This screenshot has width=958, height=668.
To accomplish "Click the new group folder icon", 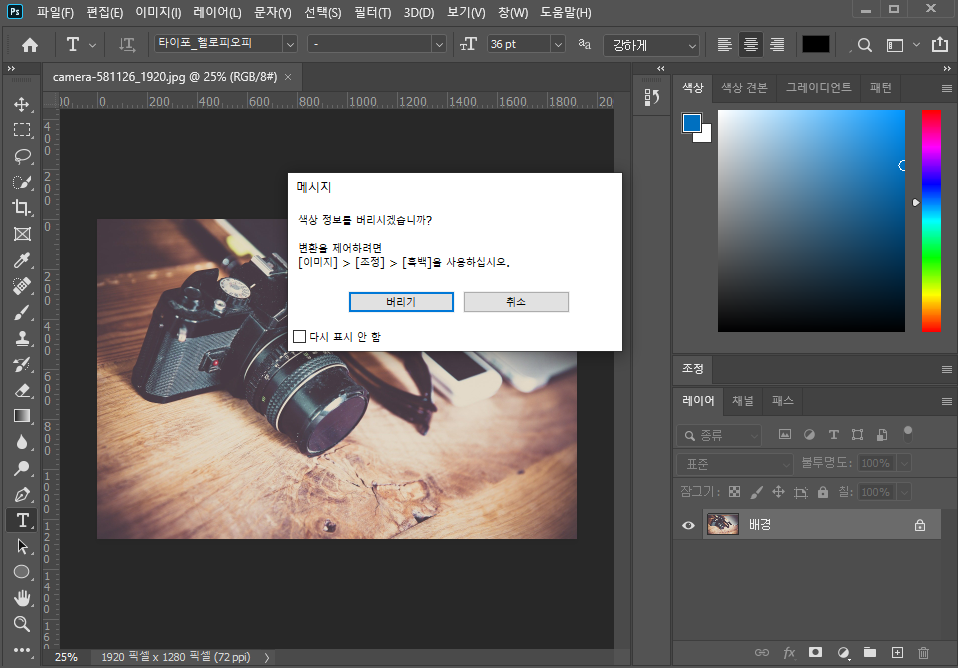I will [870, 653].
